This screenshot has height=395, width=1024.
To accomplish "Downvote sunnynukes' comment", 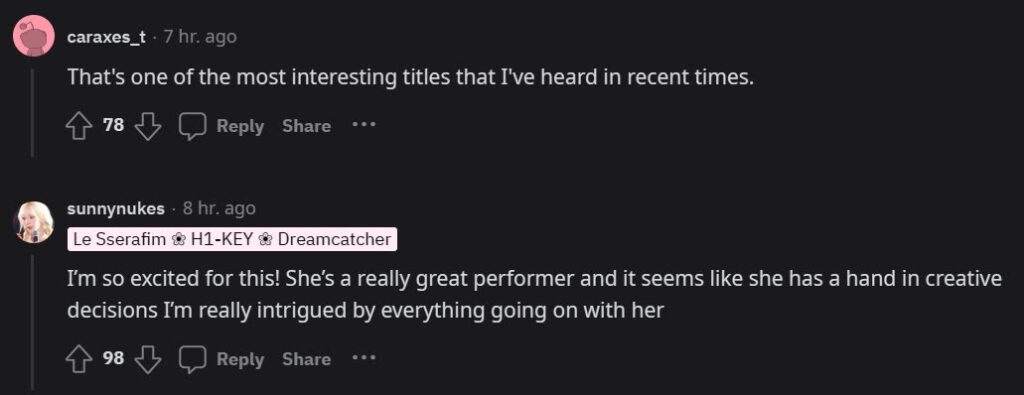I will point(148,359).
